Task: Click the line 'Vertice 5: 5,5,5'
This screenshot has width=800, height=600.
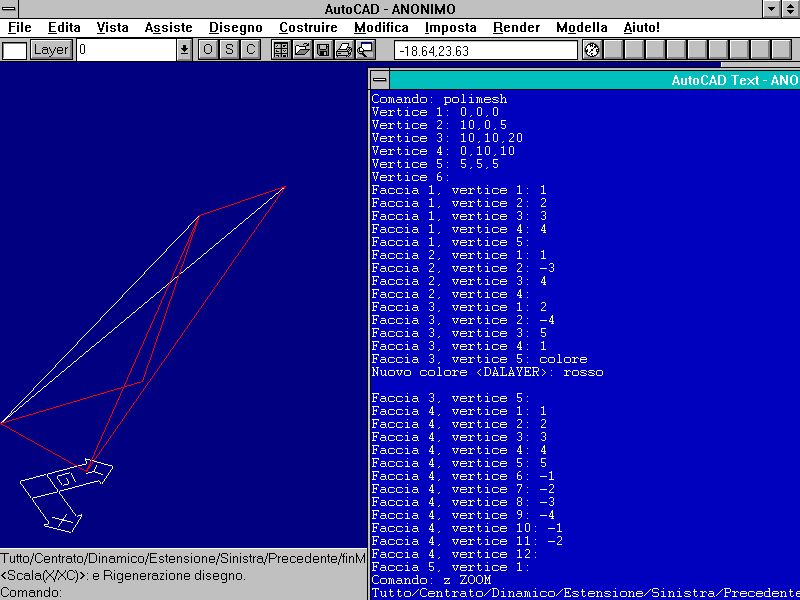Action: [x=435, y=164]
